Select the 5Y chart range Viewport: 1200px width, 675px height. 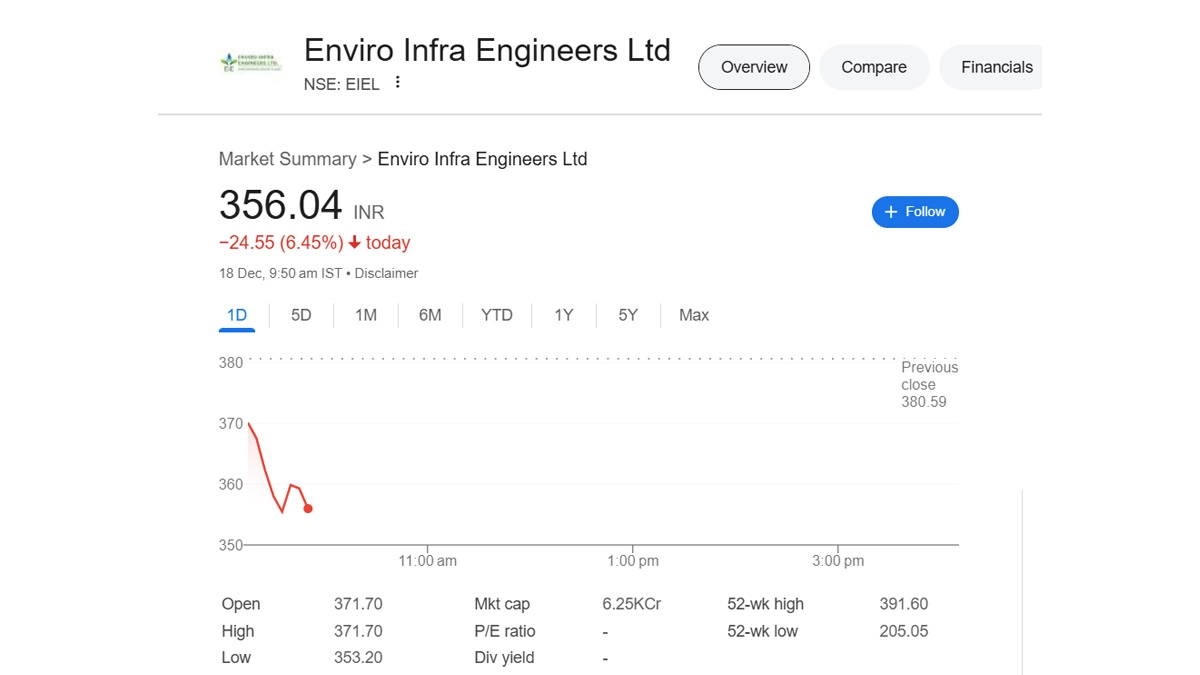point(628,315)
